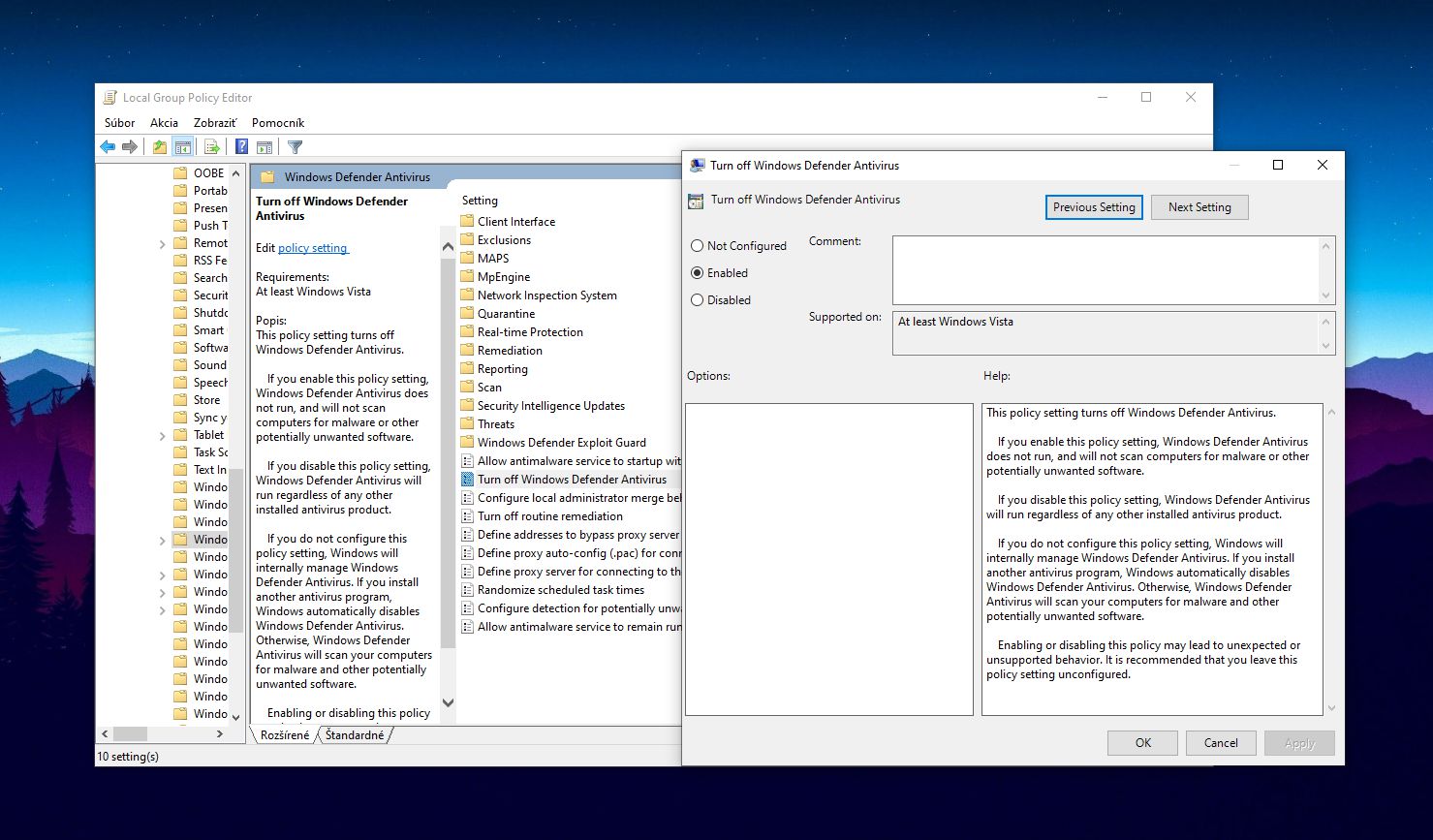The image size is (1433, 840).
Task: Switch to the Rozšírené tab
Action: pyautogui.click(x=285, y=735)
